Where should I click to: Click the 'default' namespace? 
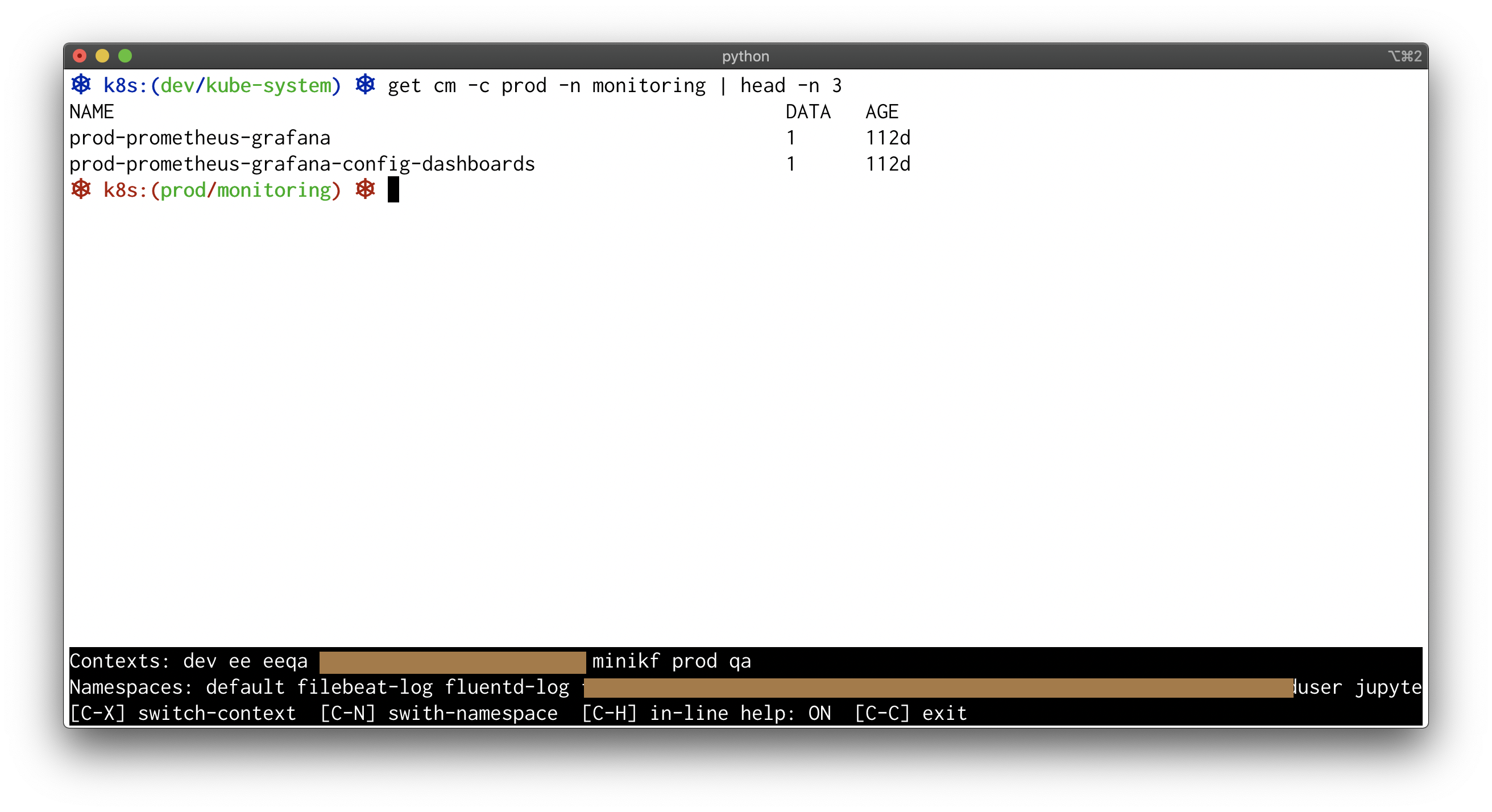point(246,687)
